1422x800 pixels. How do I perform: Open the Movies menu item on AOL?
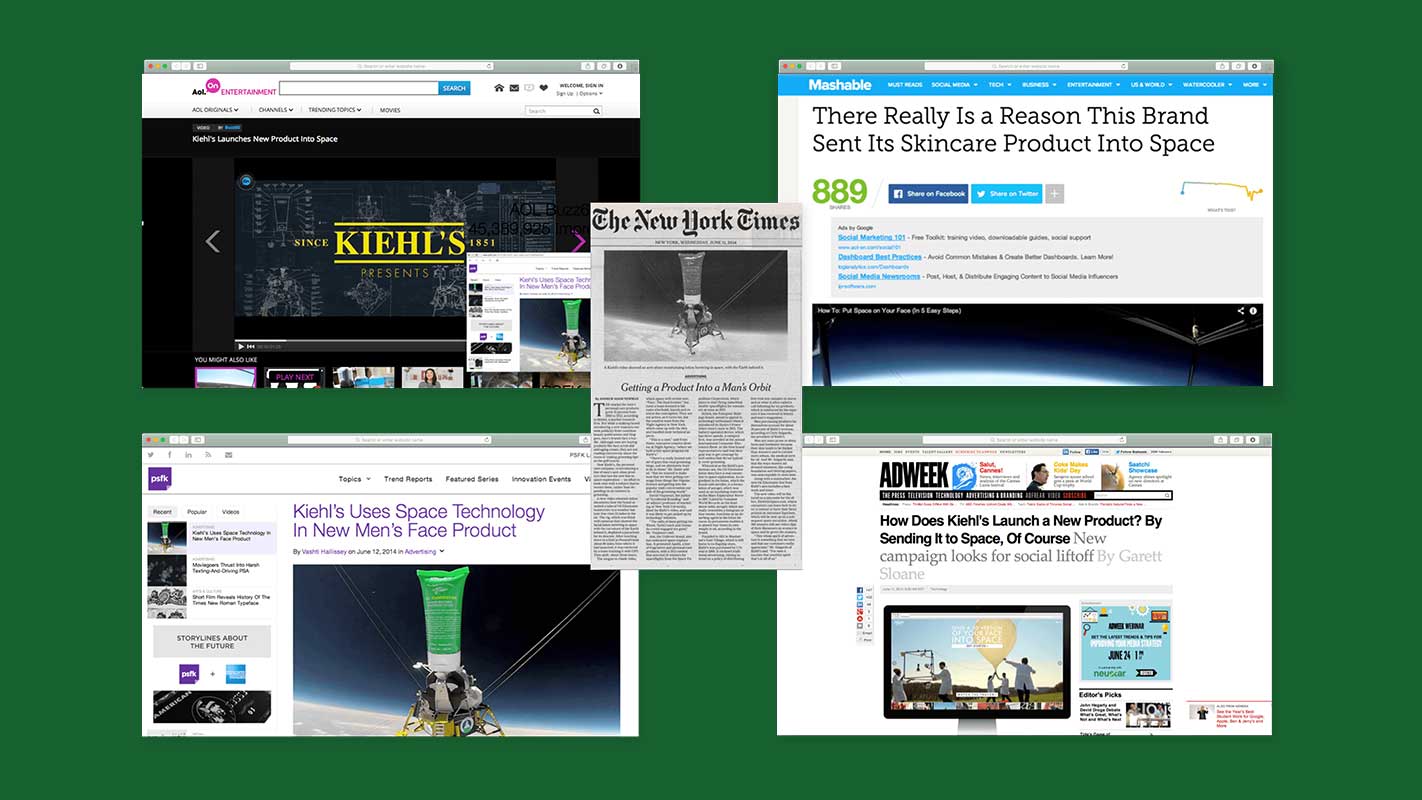[x=390, y=110]
